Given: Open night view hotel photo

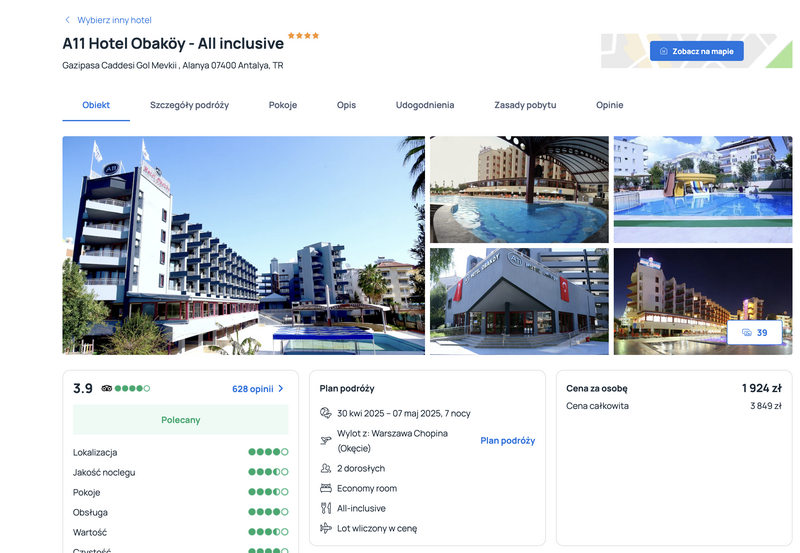Looking at the screenshot, I should [703, 301].
